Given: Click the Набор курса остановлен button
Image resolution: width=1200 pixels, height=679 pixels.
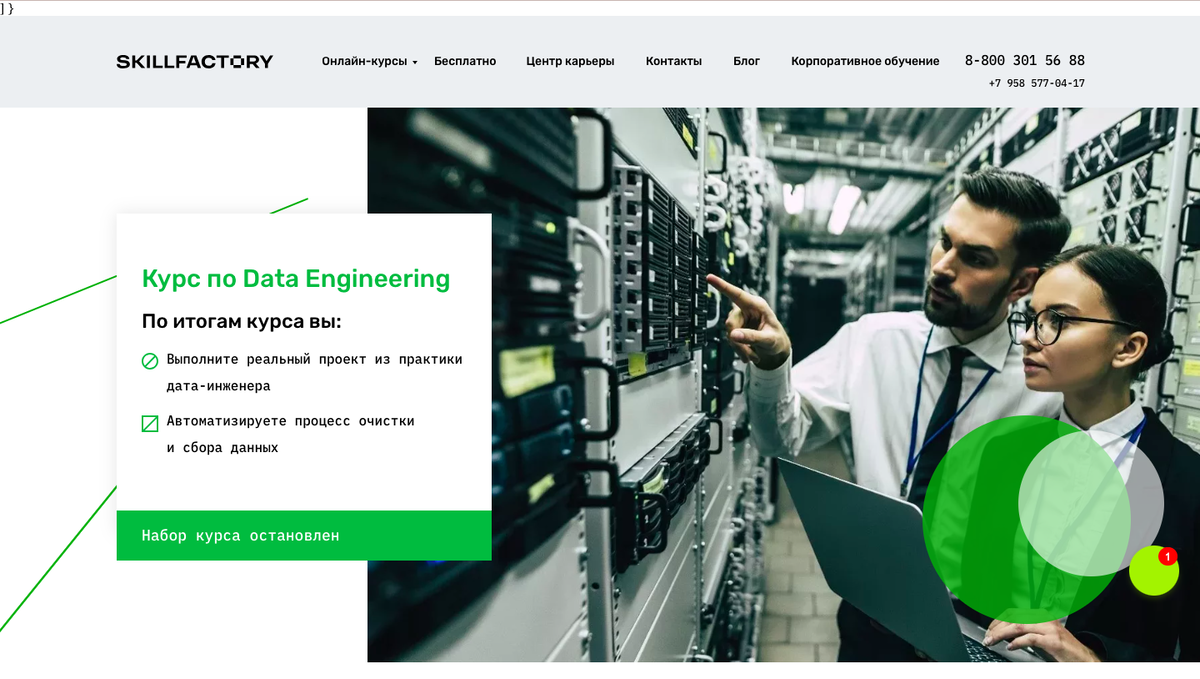Looking at the screenshot, I should (x=304, y=535).
